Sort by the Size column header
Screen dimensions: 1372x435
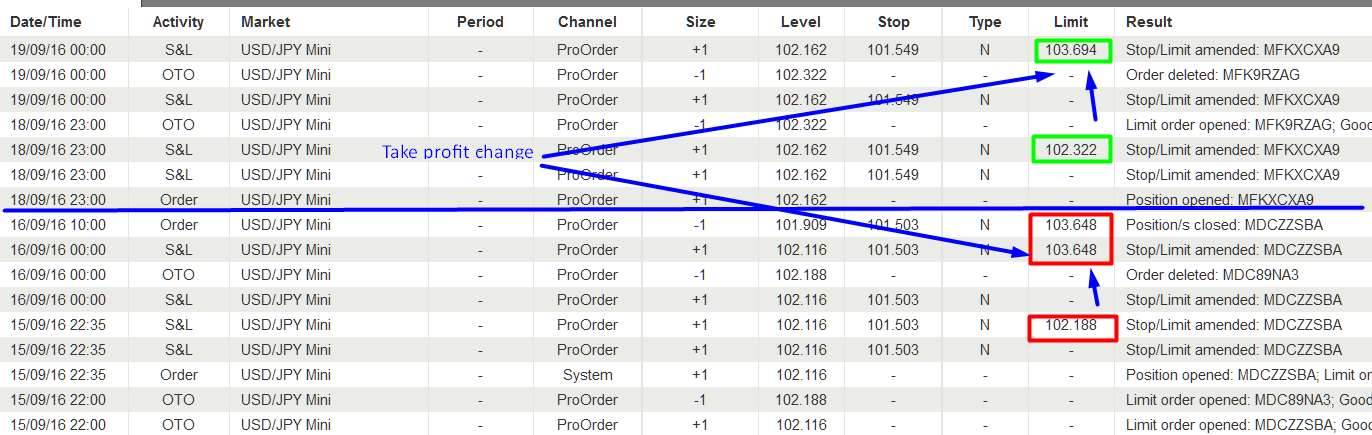[x=701, y=21]
